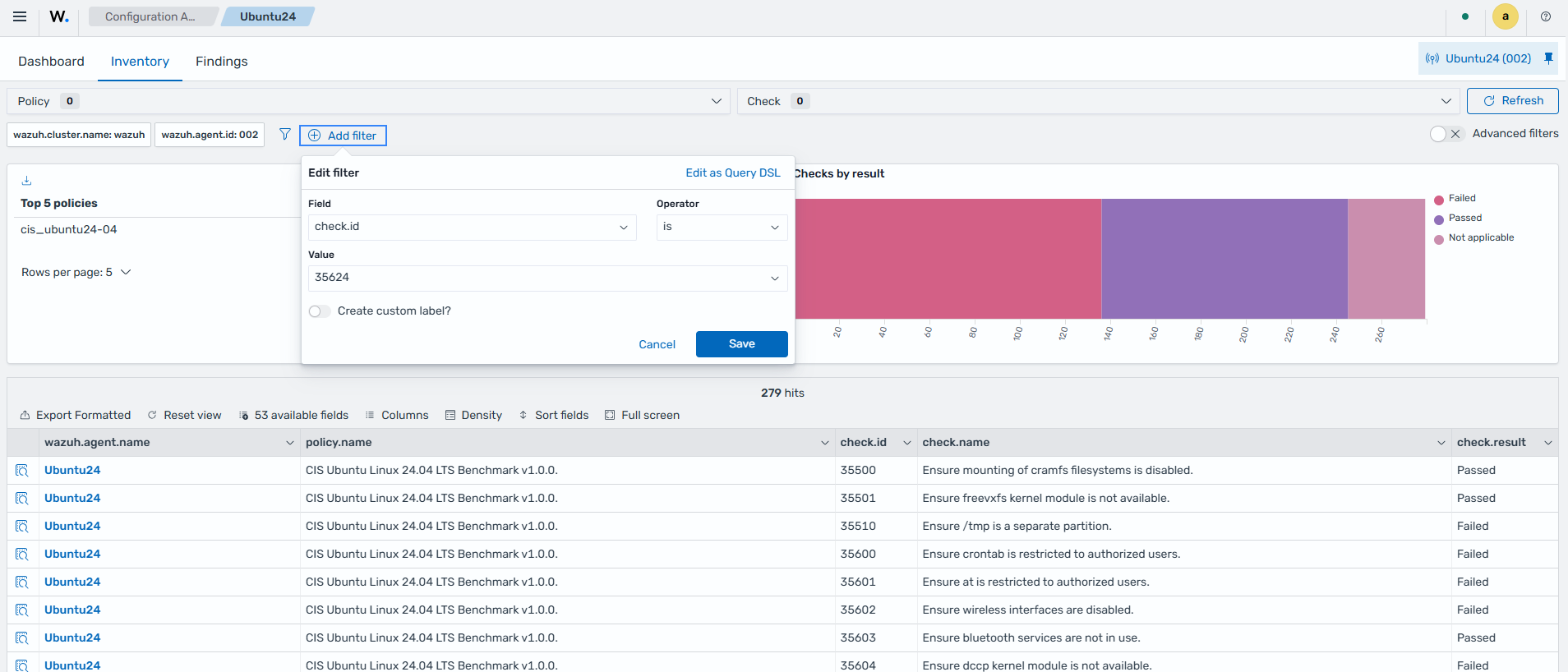This screenshot has height=672, width=1568.
Task: Open the 53 available fields list
Action: (293, 415)
